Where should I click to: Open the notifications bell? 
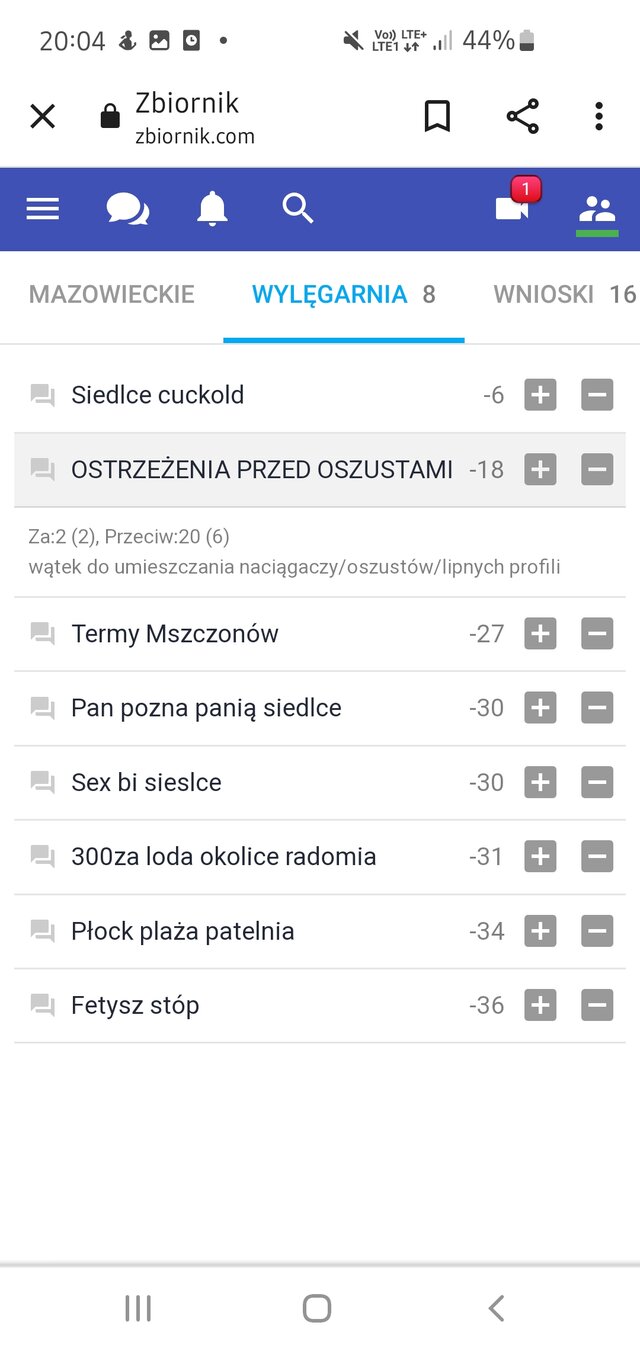pos(212,209)
